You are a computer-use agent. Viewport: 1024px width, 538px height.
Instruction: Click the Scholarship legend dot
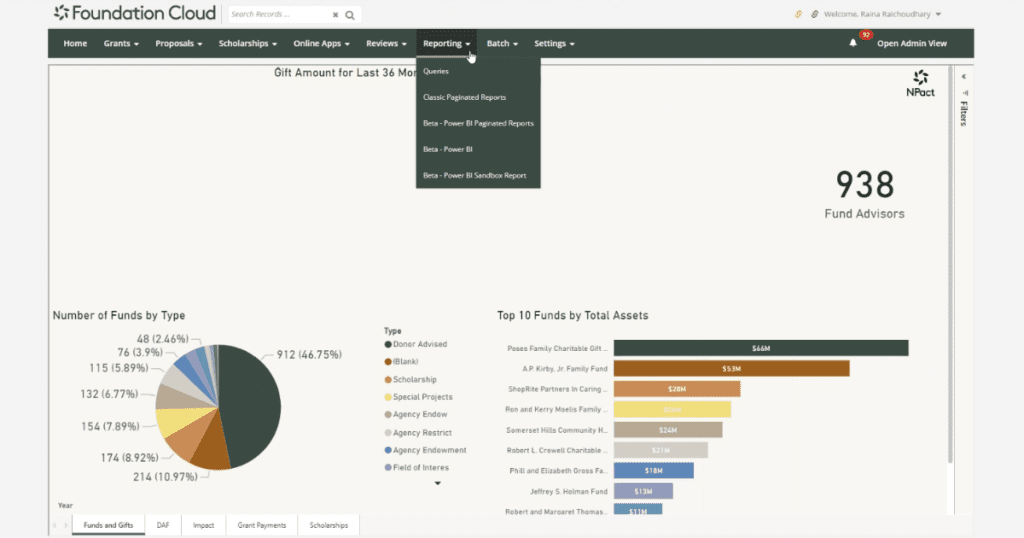coord(388,379)
